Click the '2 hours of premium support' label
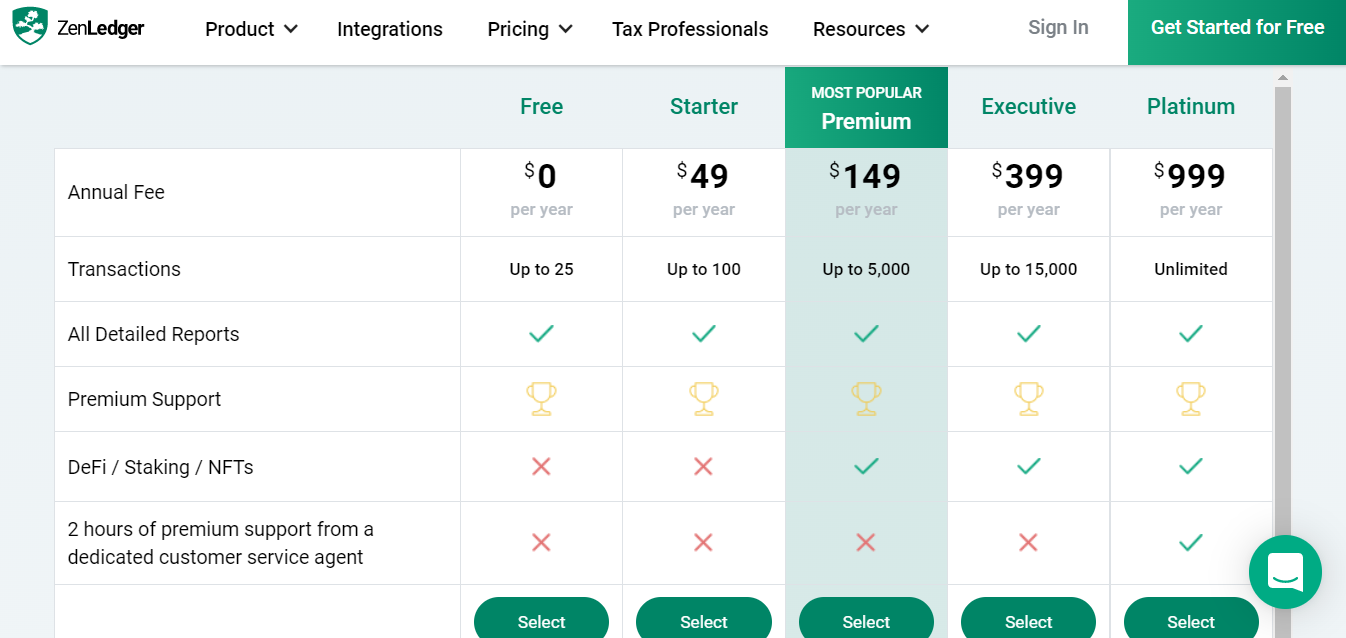 click(x=220, y=543)
